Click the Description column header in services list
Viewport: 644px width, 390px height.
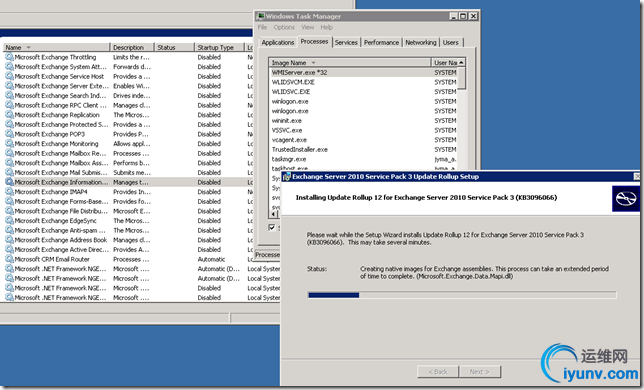[132, 48]
